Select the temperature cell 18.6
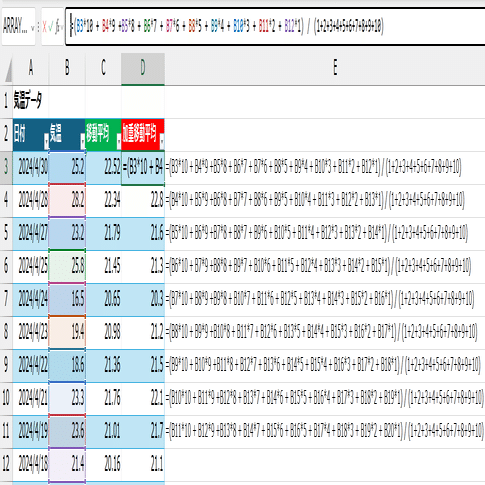 pos(67,365)
